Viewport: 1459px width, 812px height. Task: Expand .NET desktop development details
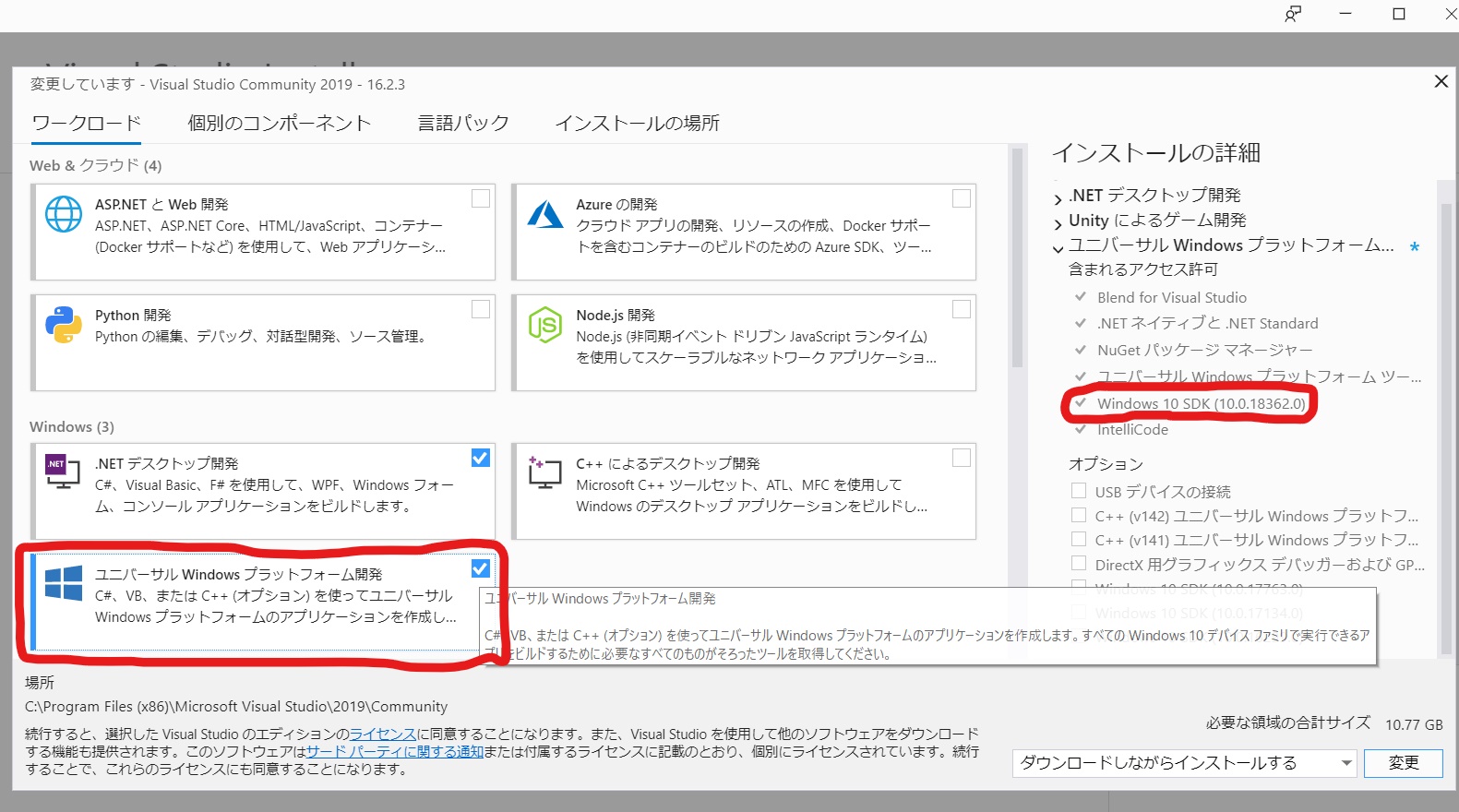click(1058, 197)
